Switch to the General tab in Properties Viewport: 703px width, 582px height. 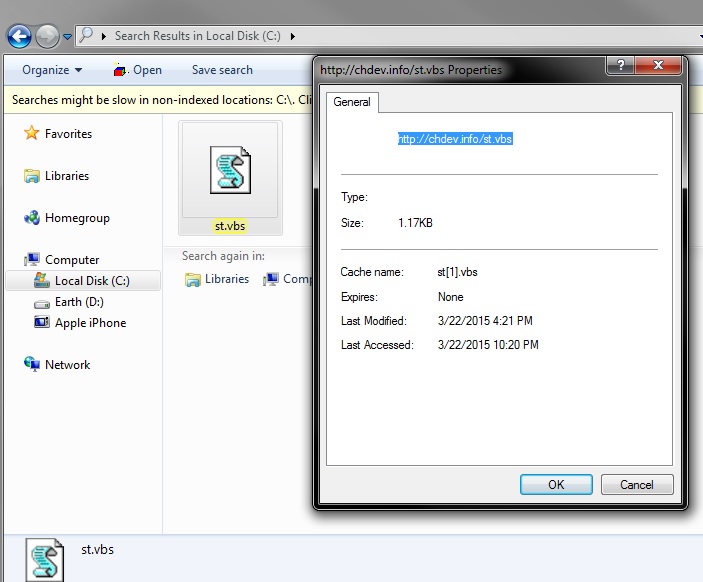point(352,102)
